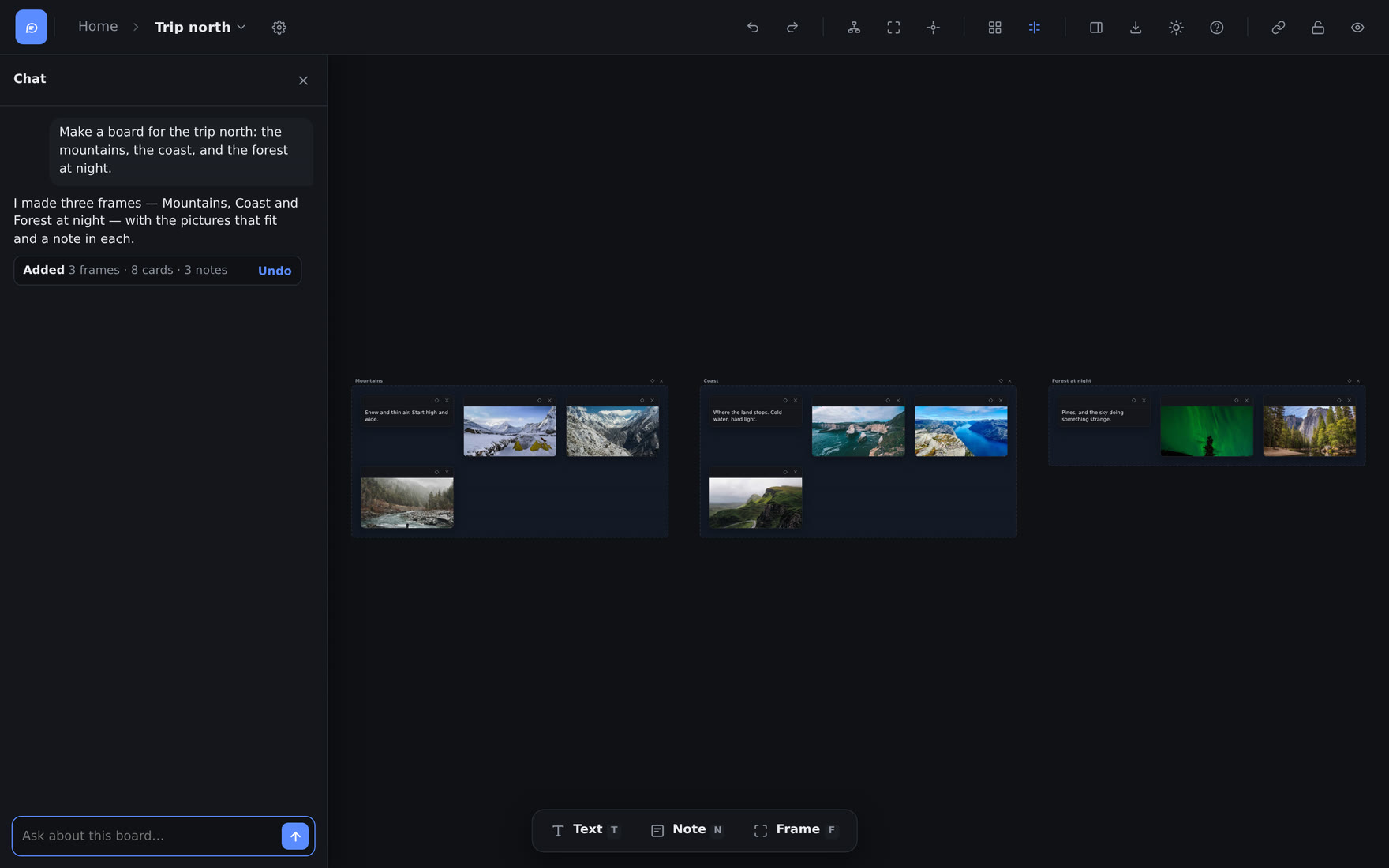Click Undo in the Added summary
This screenshot has width=1389, height=868.
[x=275, y=271]
